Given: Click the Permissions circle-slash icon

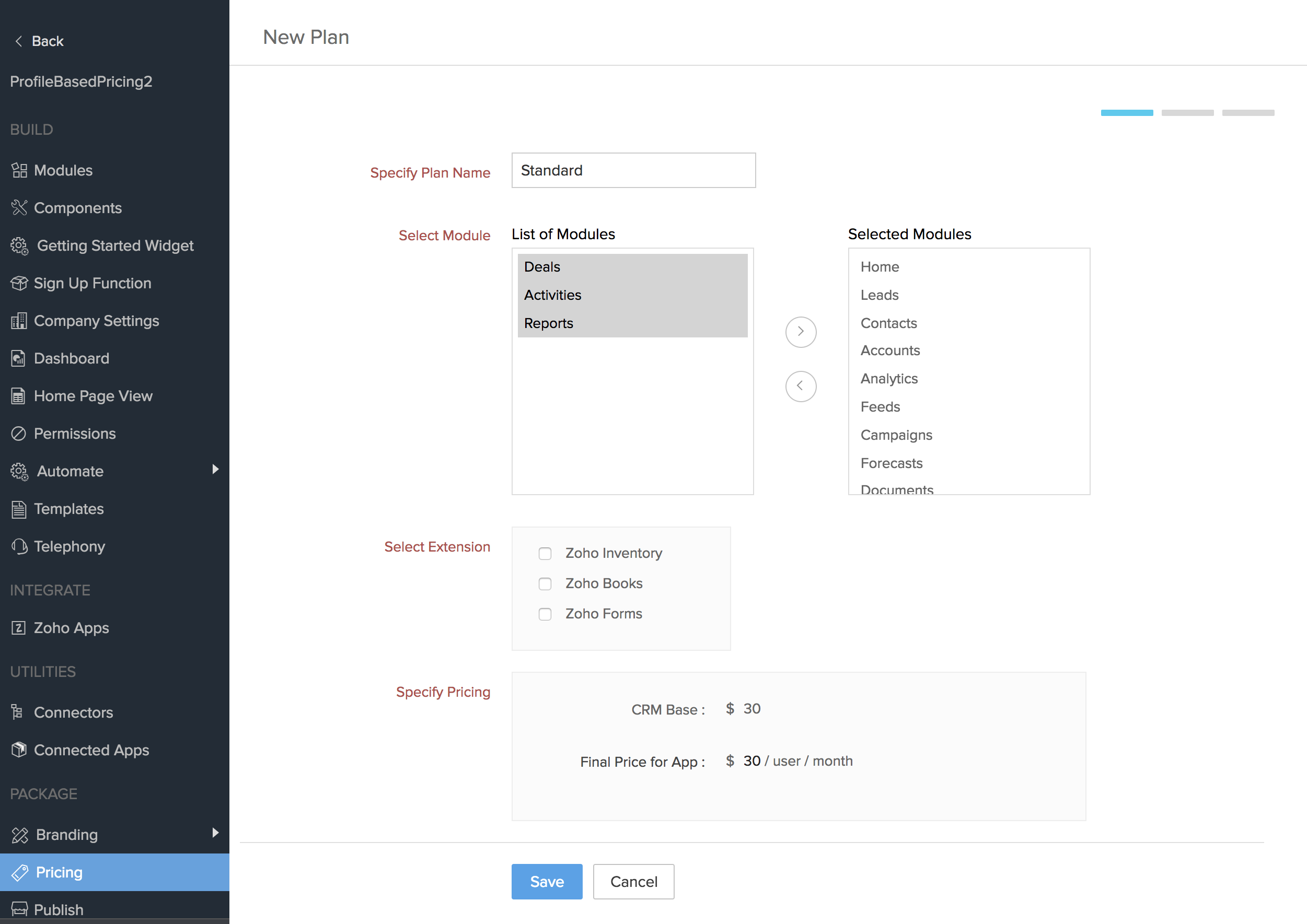Looking at the screenshot, I should [x=19, y=434].
